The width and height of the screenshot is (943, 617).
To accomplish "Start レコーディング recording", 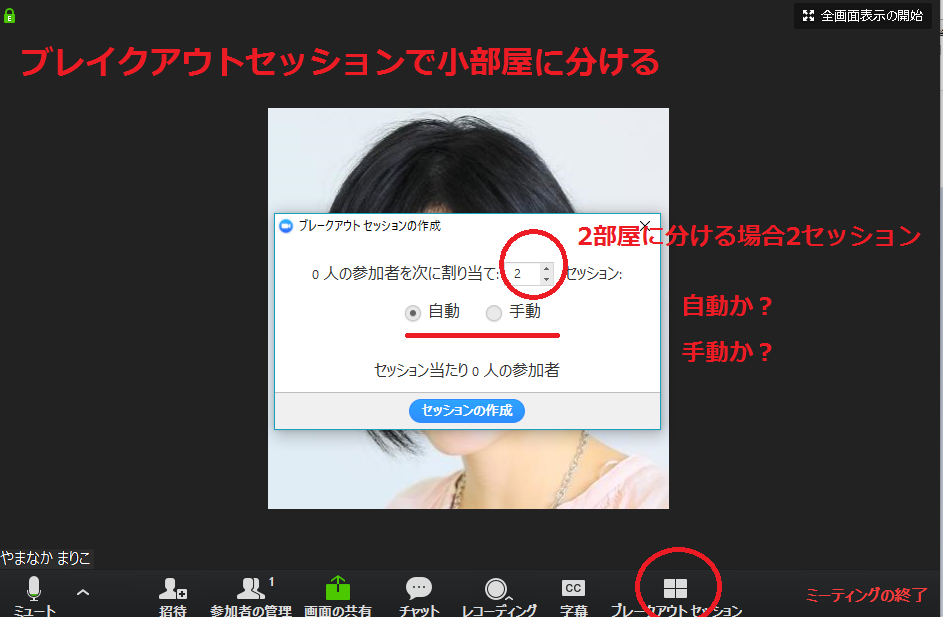I will pos(499,597).
